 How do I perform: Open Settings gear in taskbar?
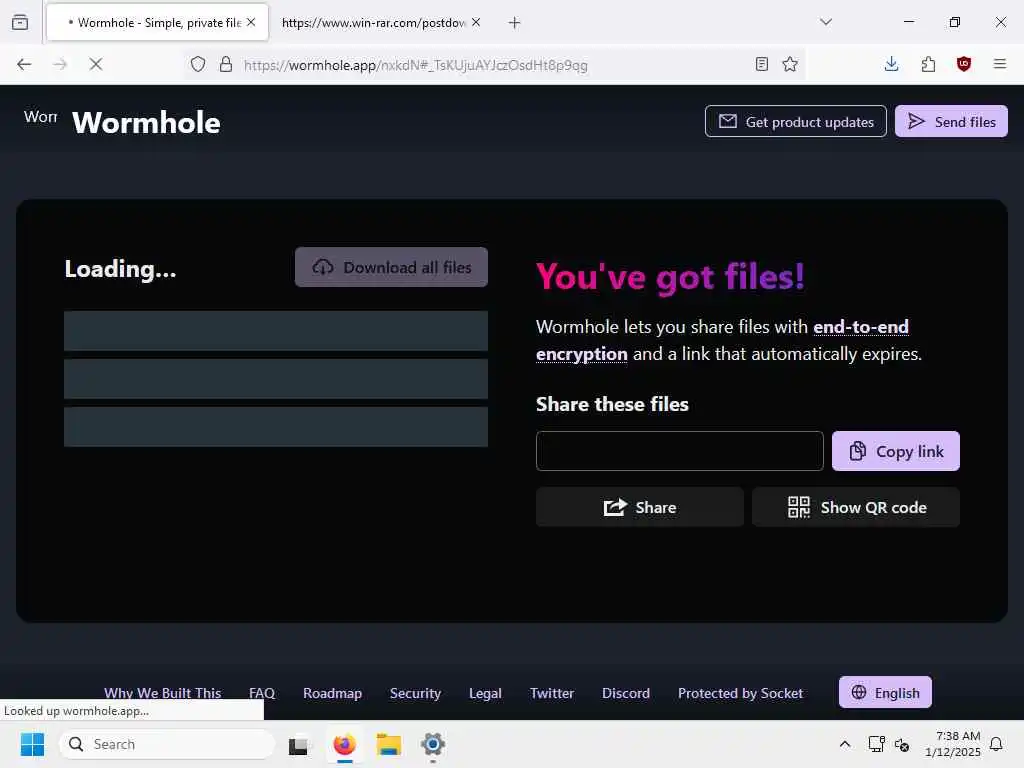pyautogui.click(x=432, y=744)
